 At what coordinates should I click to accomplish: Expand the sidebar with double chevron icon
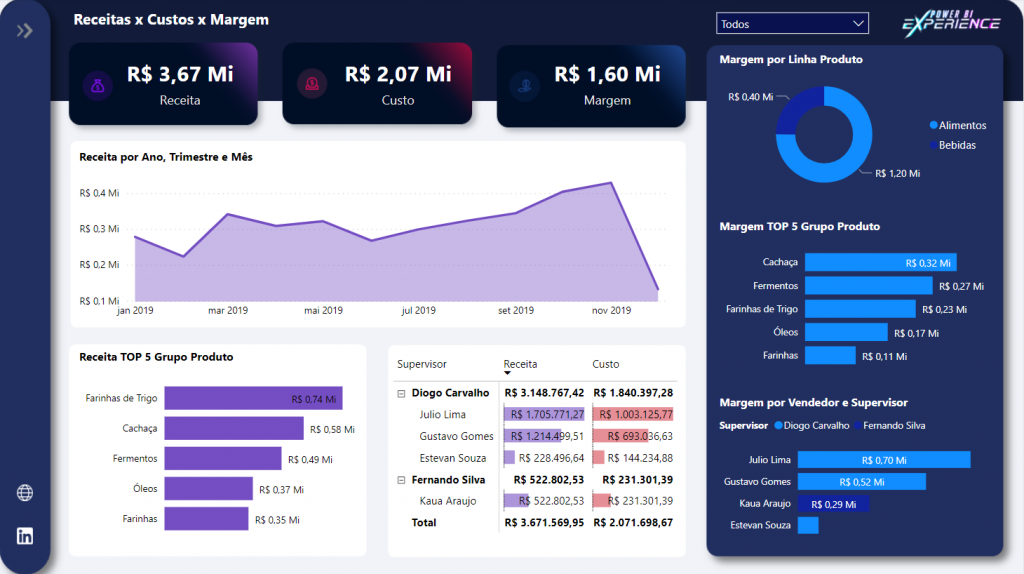[25, 31]
